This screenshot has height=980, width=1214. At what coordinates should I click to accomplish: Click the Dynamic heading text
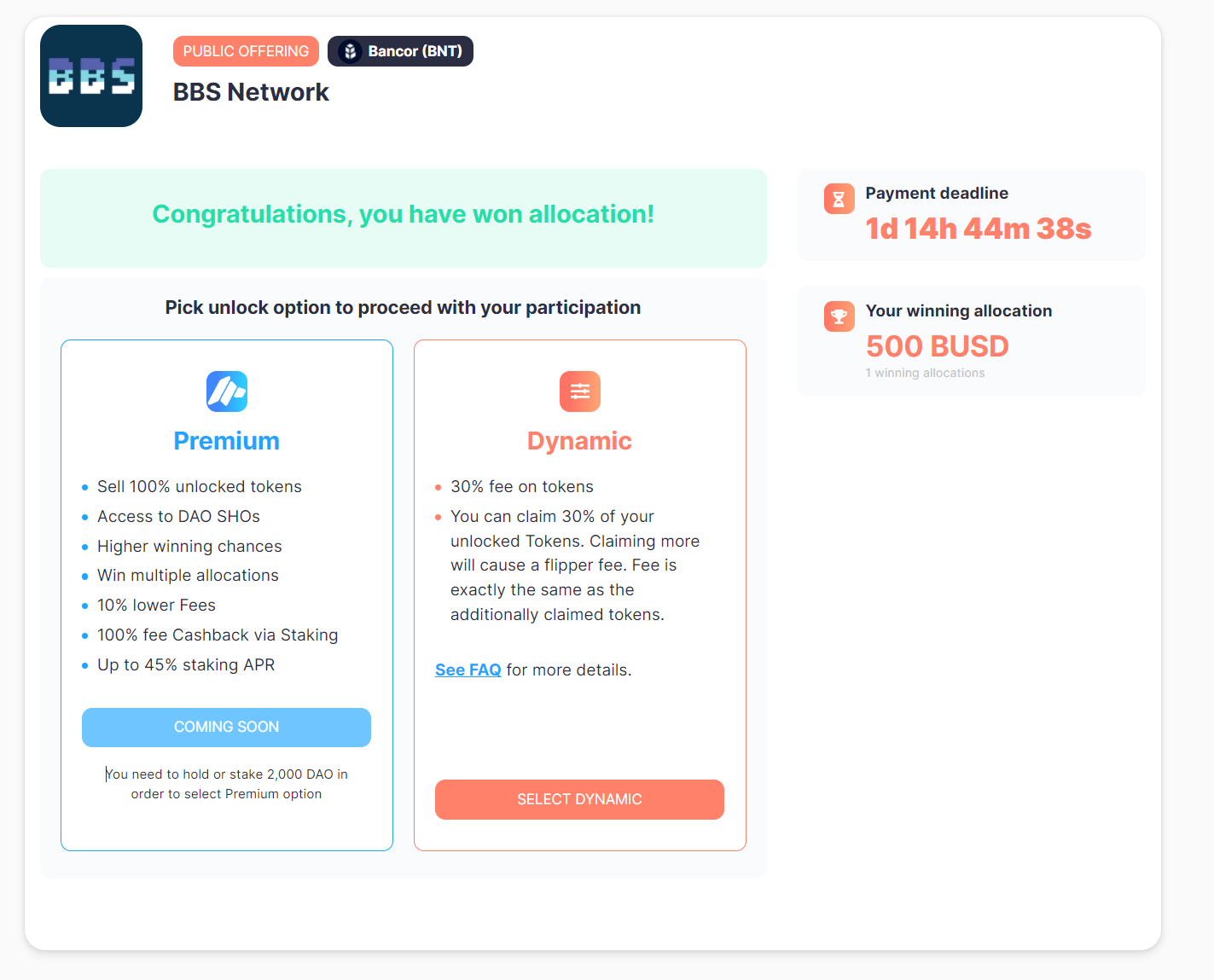pyautogui.click(x=579, y=441)
